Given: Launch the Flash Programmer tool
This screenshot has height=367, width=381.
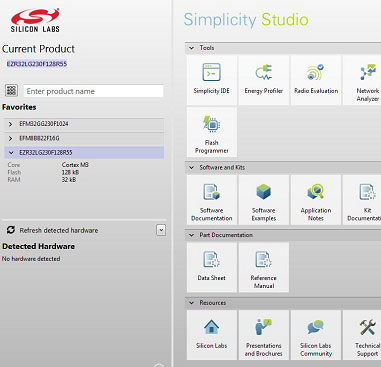Looking at the screenshot, I should 212,132.
